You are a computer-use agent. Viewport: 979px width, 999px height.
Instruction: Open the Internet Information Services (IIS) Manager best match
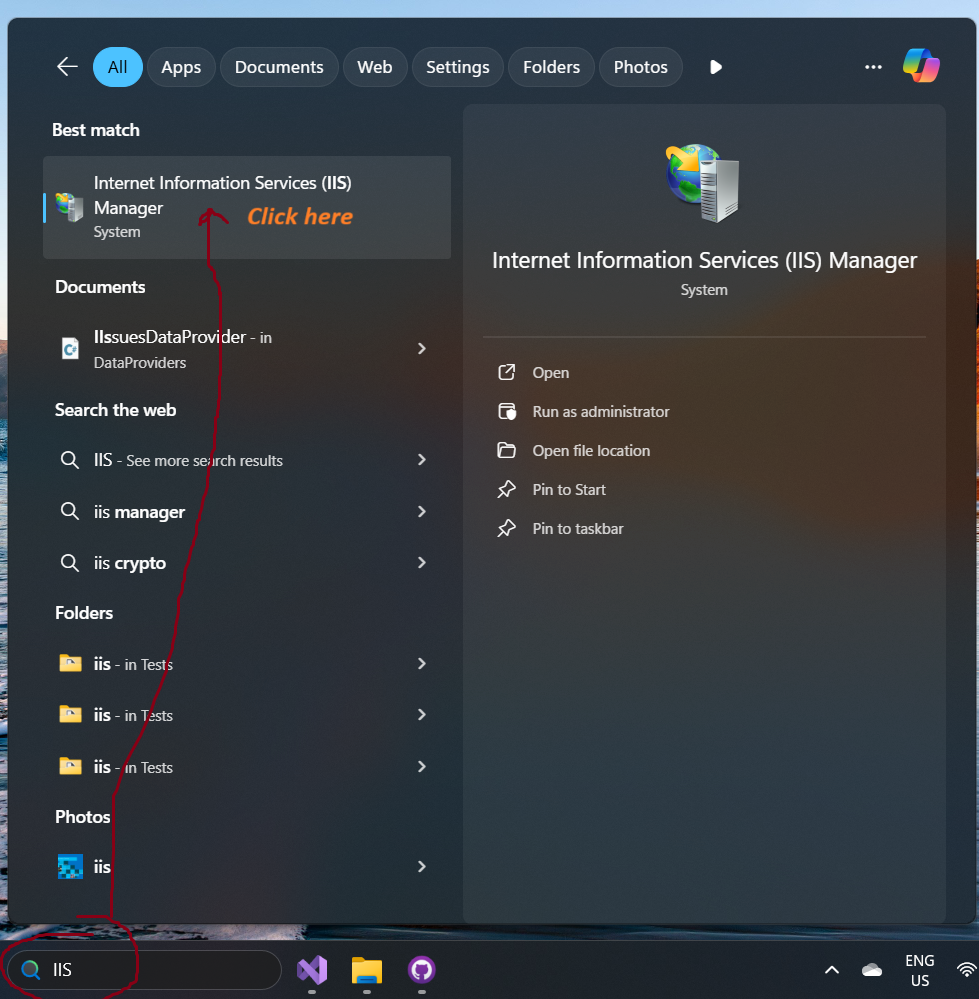[x=247, y=207]
